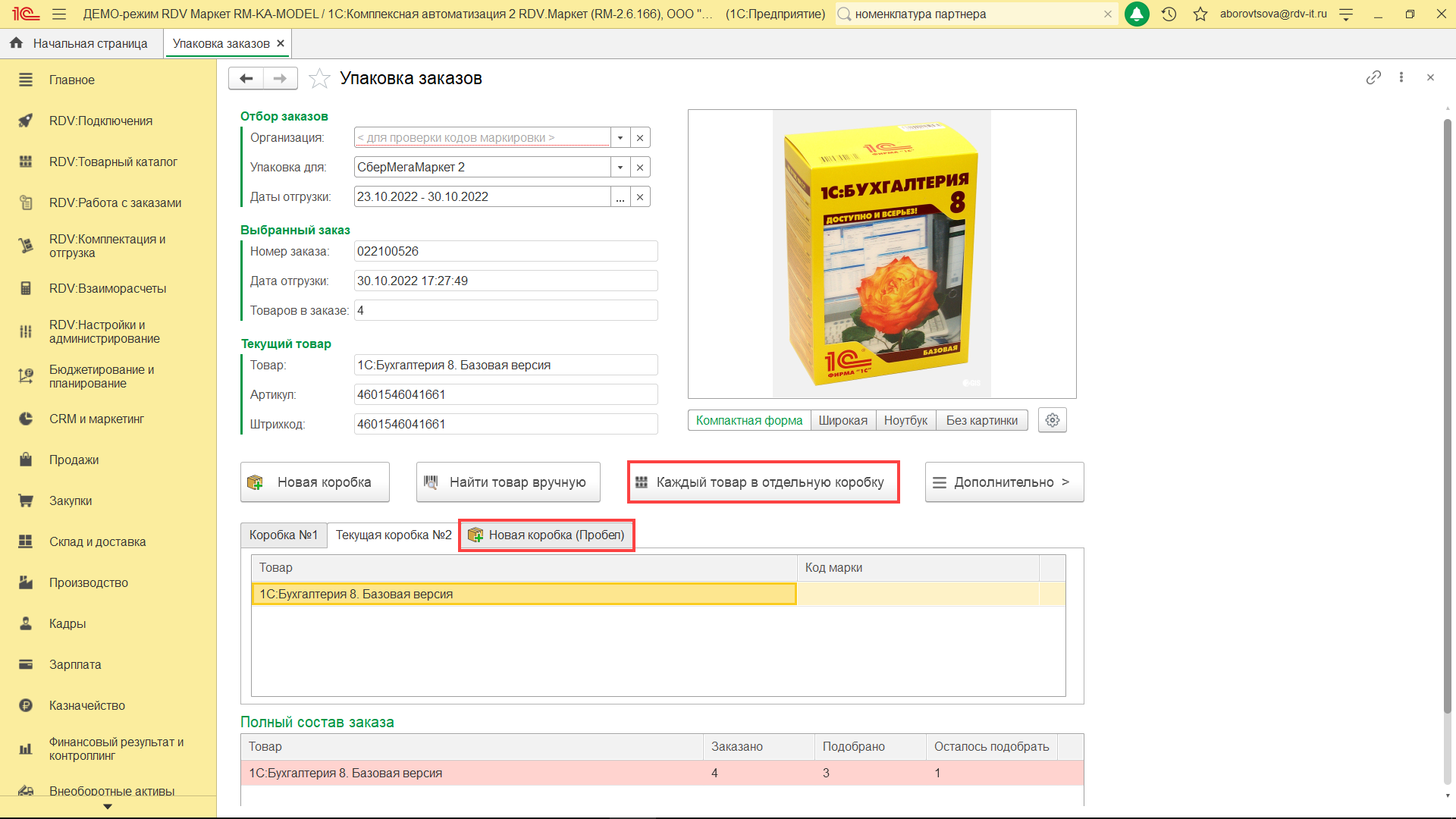
Task: Click the notification bell icon
Action: point(1136,14)
